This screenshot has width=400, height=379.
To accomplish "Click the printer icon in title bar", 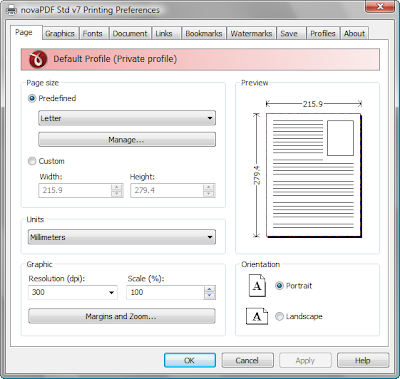I will point(11,10).
